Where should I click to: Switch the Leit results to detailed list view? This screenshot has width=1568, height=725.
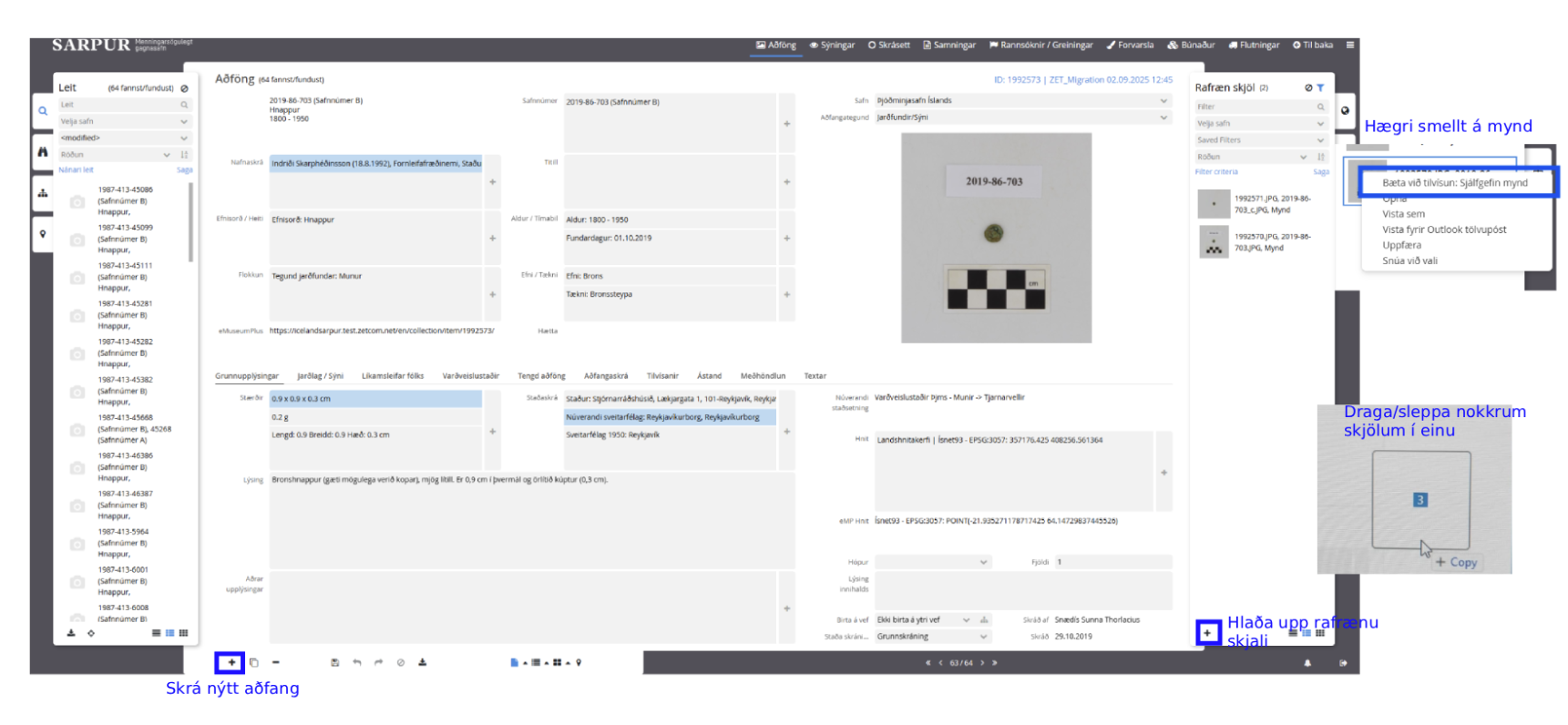click(169, 633)
